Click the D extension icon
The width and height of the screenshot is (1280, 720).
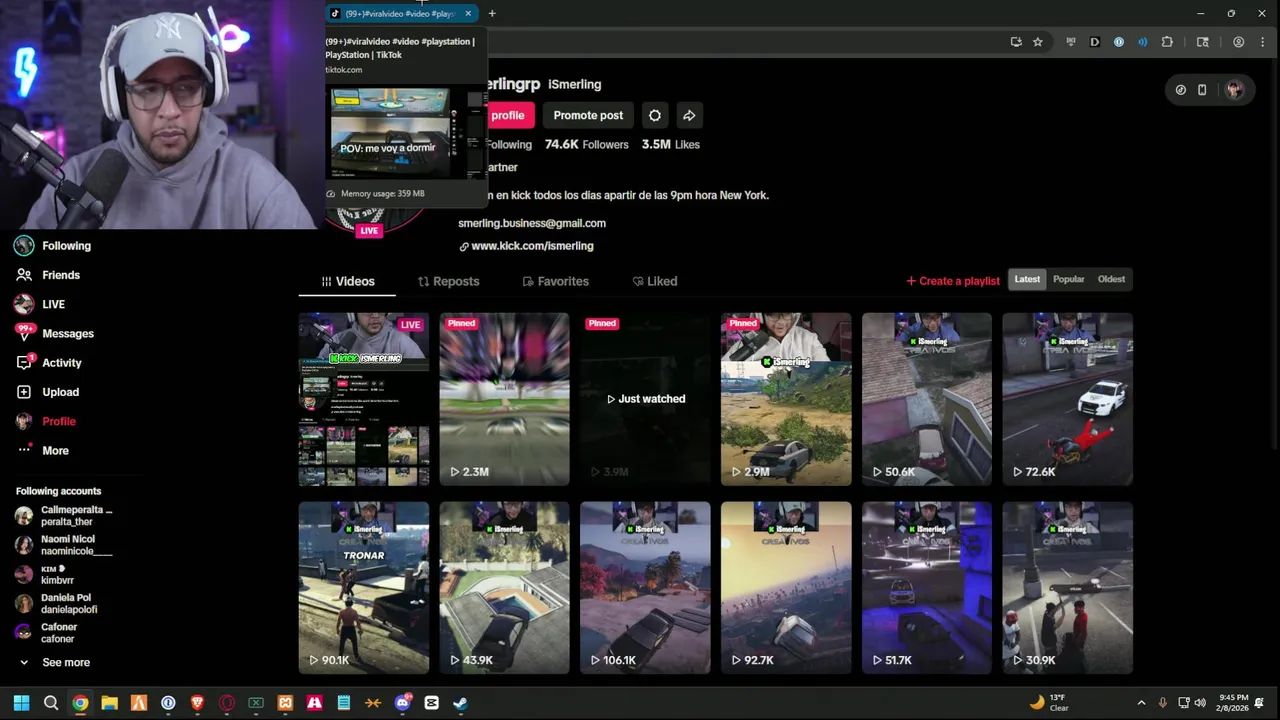[x=1095, y=42]
